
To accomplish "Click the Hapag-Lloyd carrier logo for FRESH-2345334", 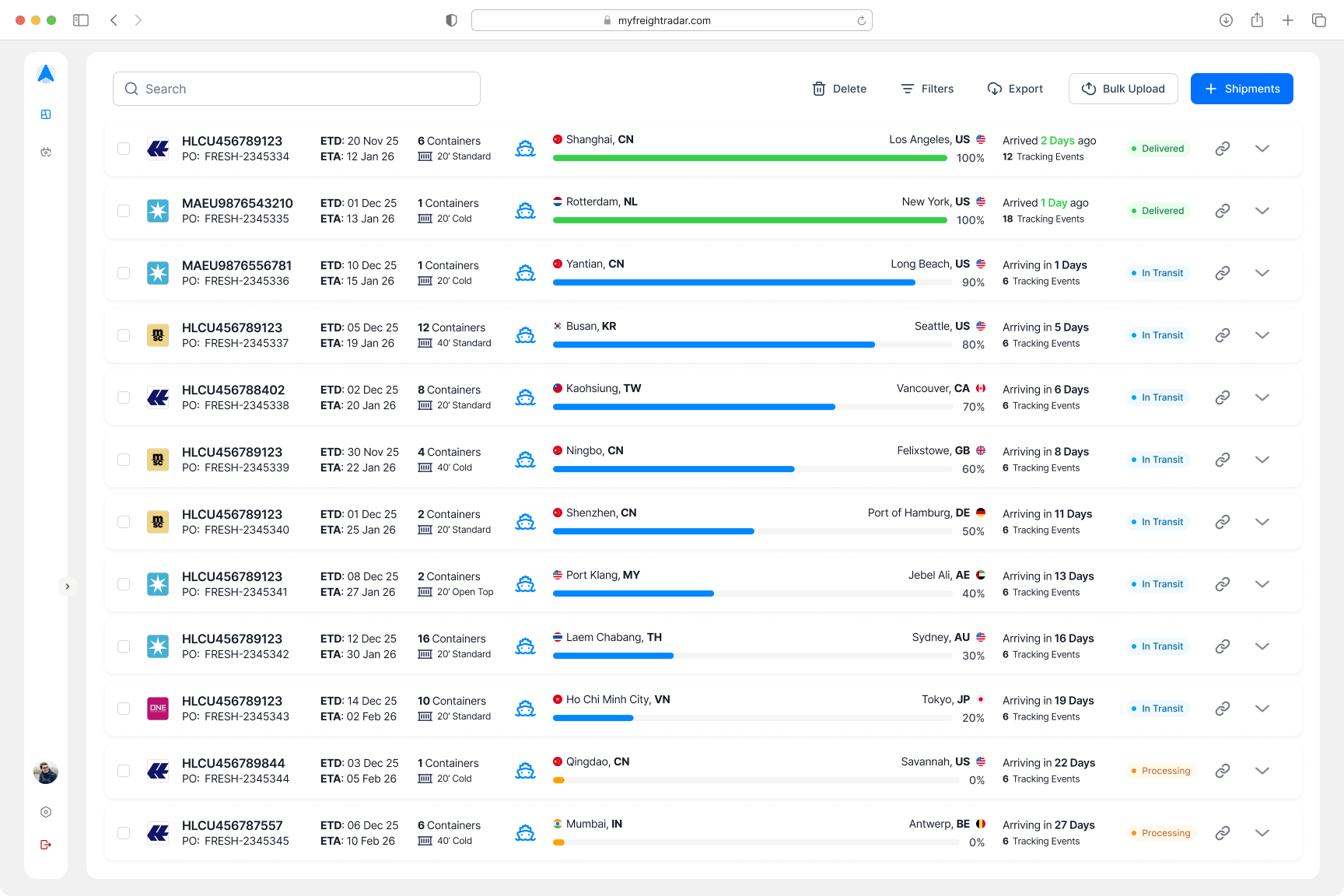I will (158, 148).
